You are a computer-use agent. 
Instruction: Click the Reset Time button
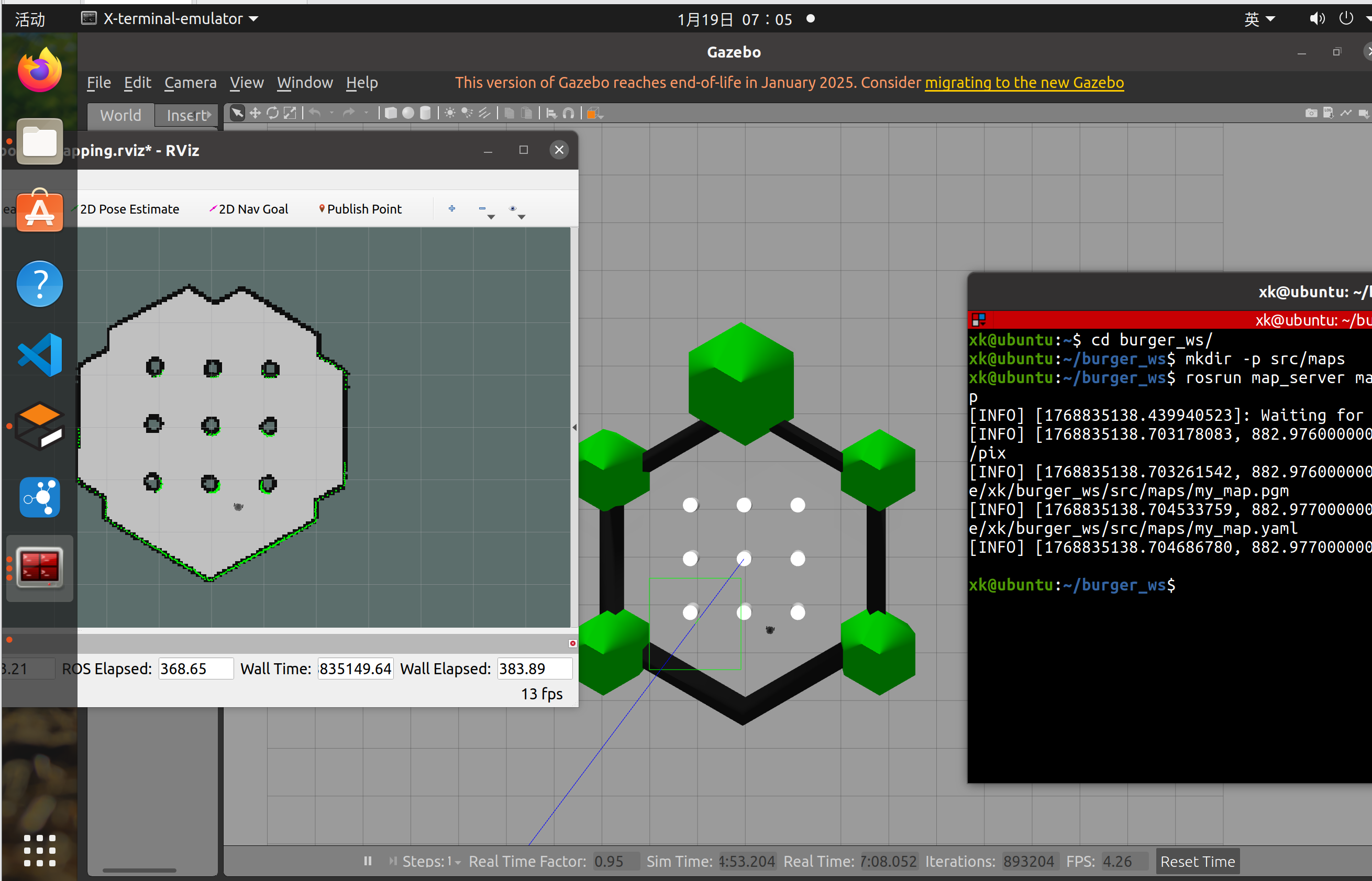[1197, 861]
